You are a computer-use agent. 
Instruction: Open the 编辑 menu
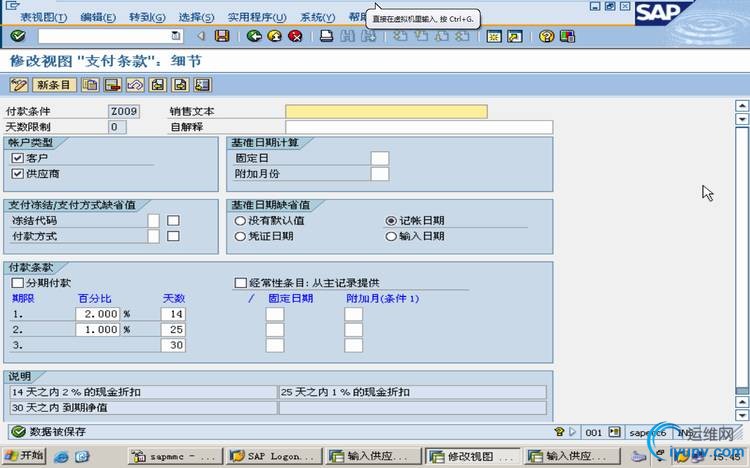[98, 17]
